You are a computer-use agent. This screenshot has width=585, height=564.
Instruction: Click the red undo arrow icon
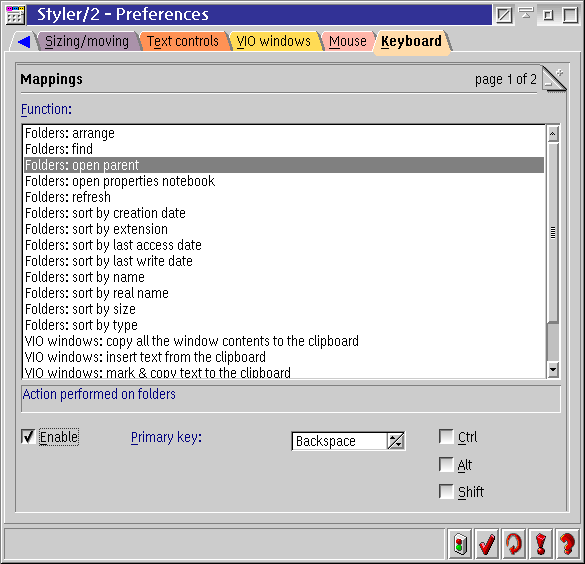tap(514, 544)
